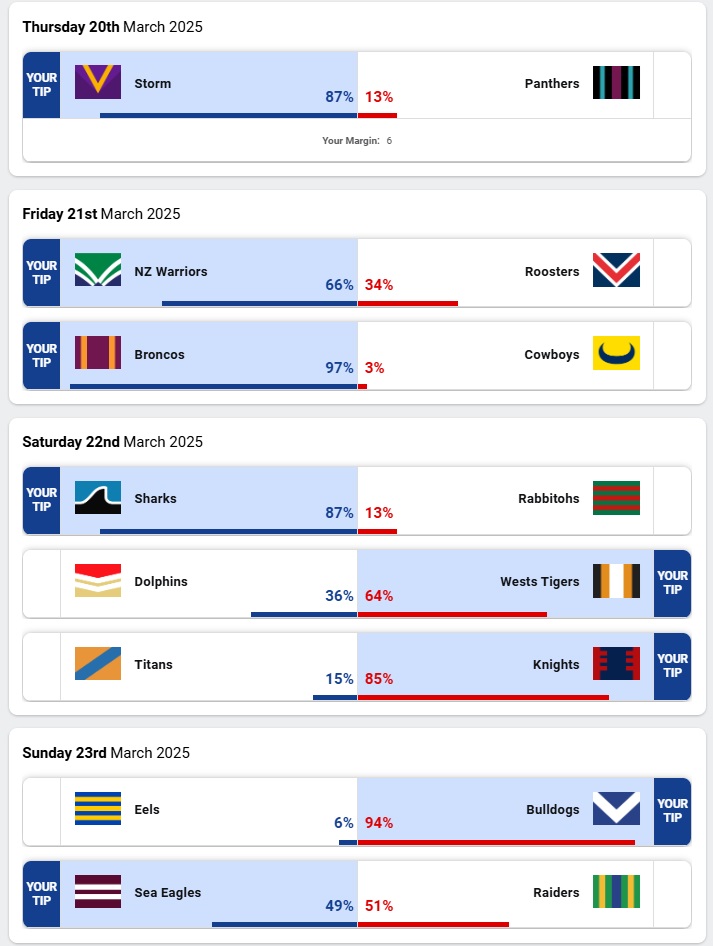The height and width of the screenshot is (946, 713).
Task: Click the Roosters team logo
Action: (x=616, y=270)
